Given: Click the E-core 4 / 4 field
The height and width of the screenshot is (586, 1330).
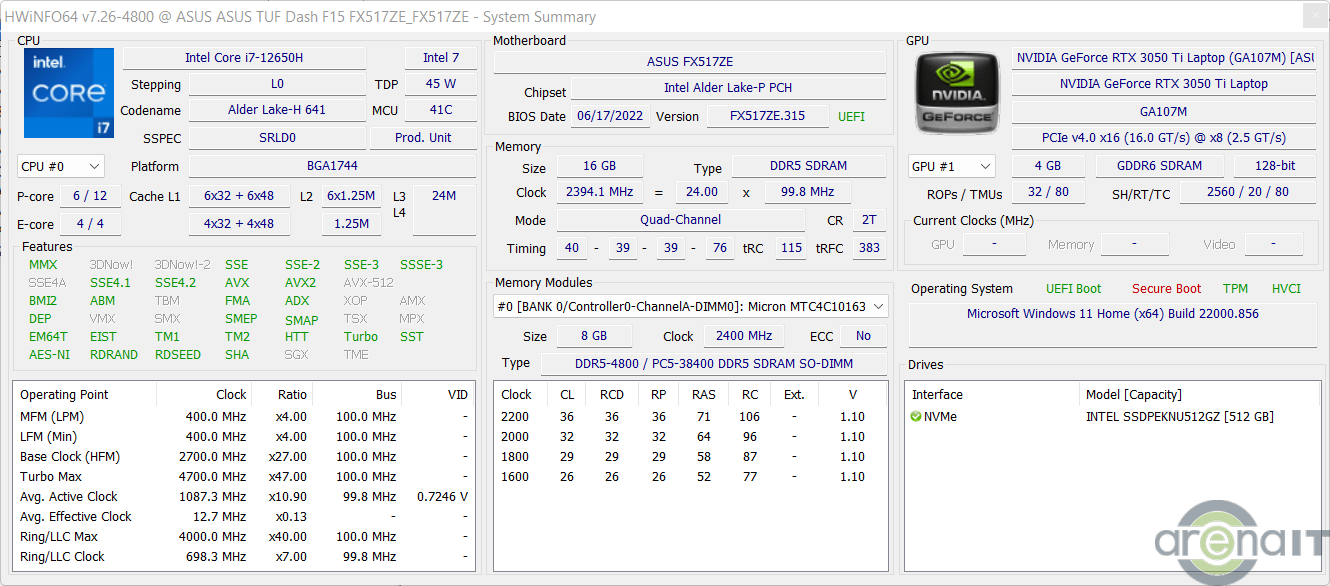Looking at the screenshot, I should [90, 224].
